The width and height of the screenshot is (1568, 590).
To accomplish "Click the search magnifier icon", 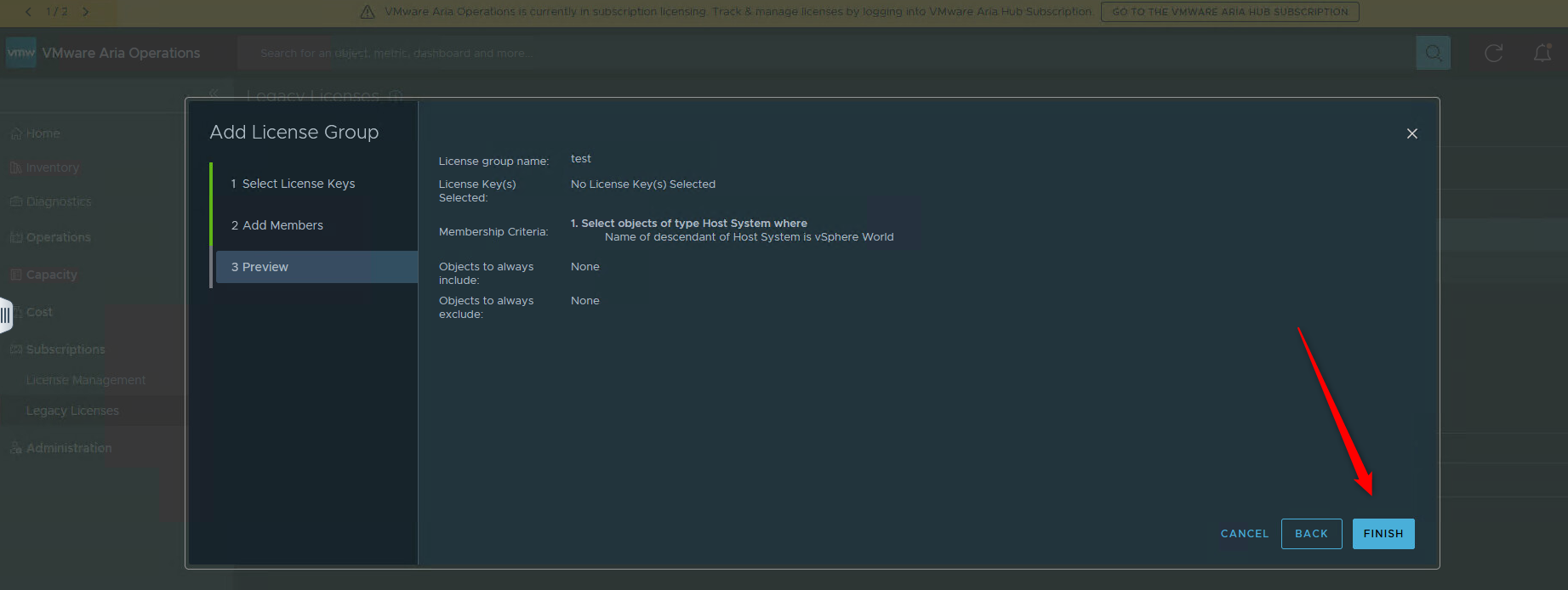I will pyautogui.click(x=1433, y=53).
